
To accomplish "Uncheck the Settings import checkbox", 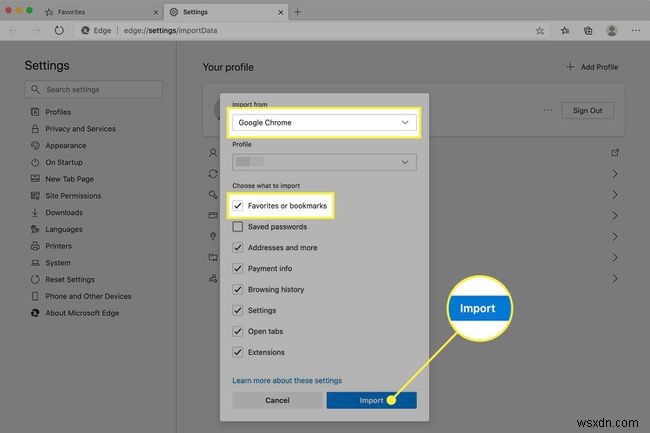I will [238, 310].
